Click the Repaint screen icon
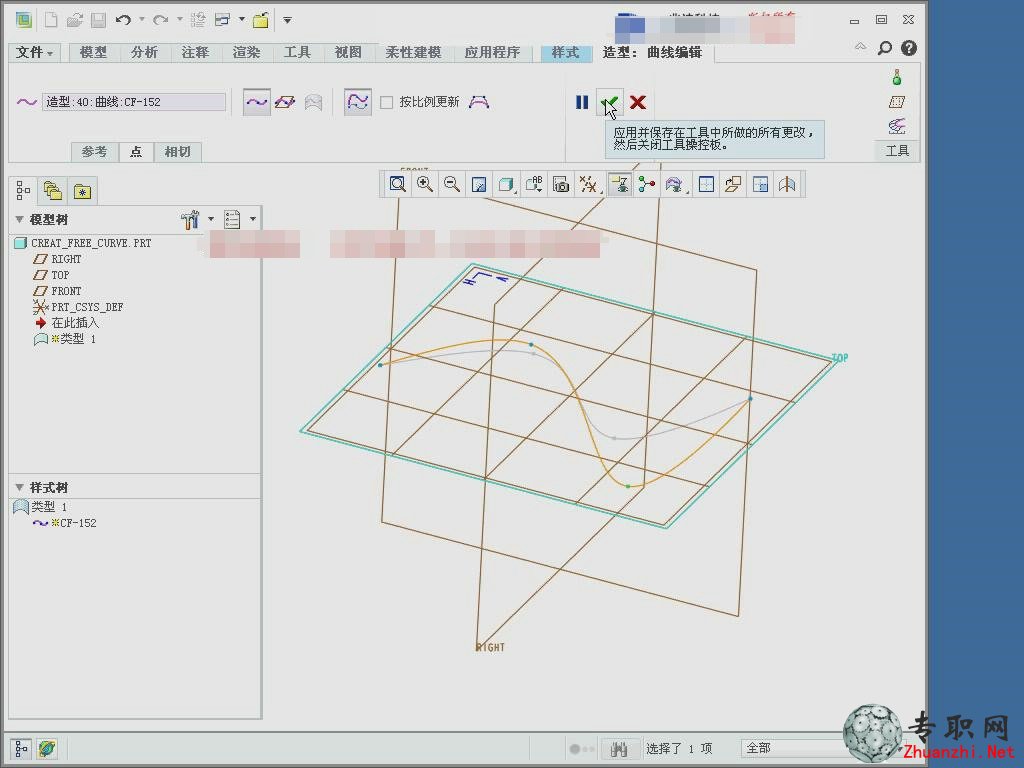This screenshot has width=1024, height=768. (x=479, y=185)
